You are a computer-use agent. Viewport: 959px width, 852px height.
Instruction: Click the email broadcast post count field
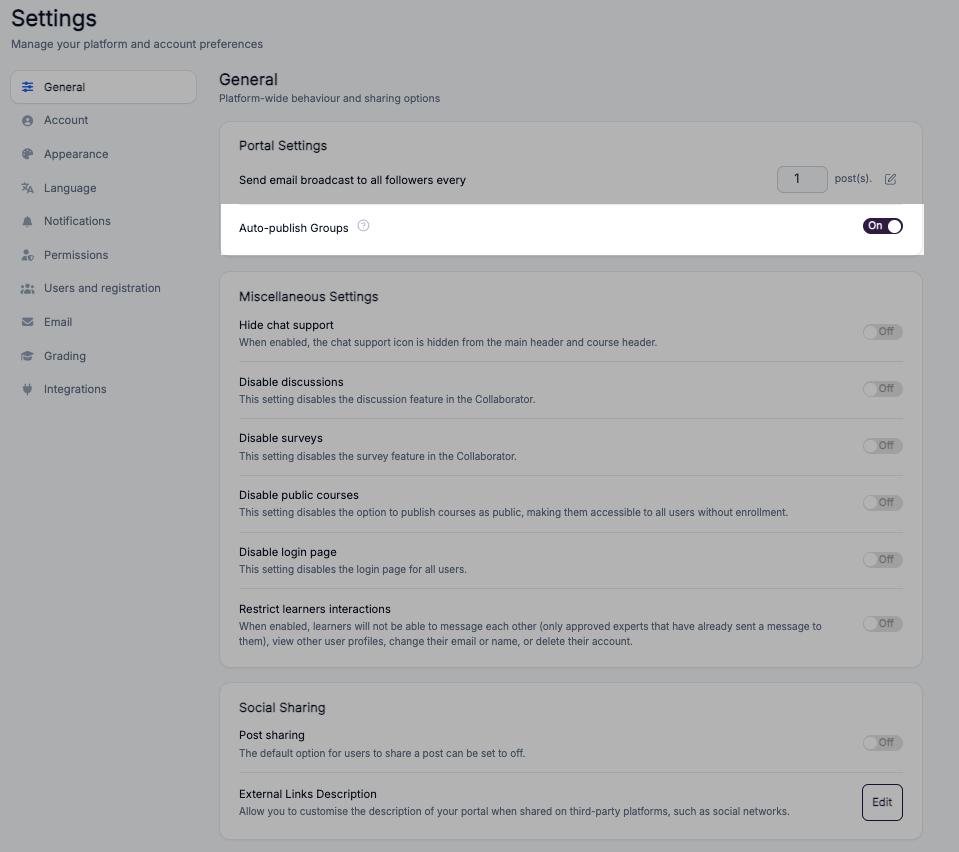pos(802,179)
